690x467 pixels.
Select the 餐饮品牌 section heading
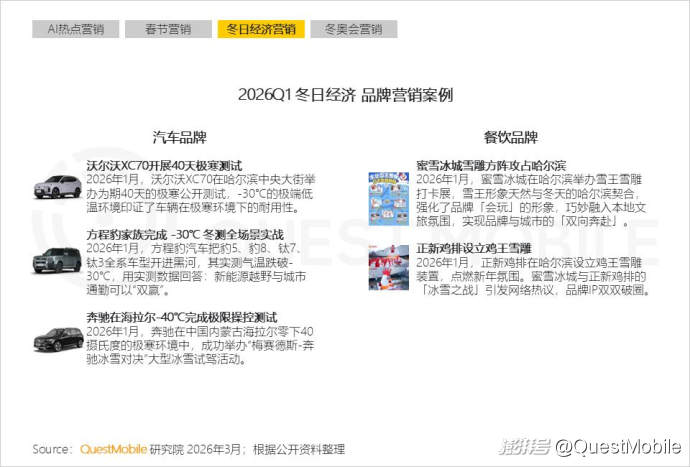[510, 137]
